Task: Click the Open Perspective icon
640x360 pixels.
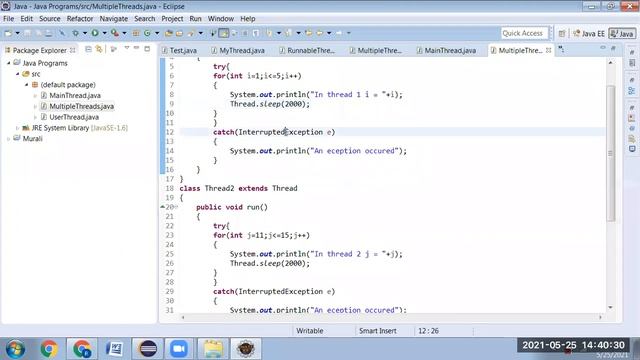Action: (562, 33)
